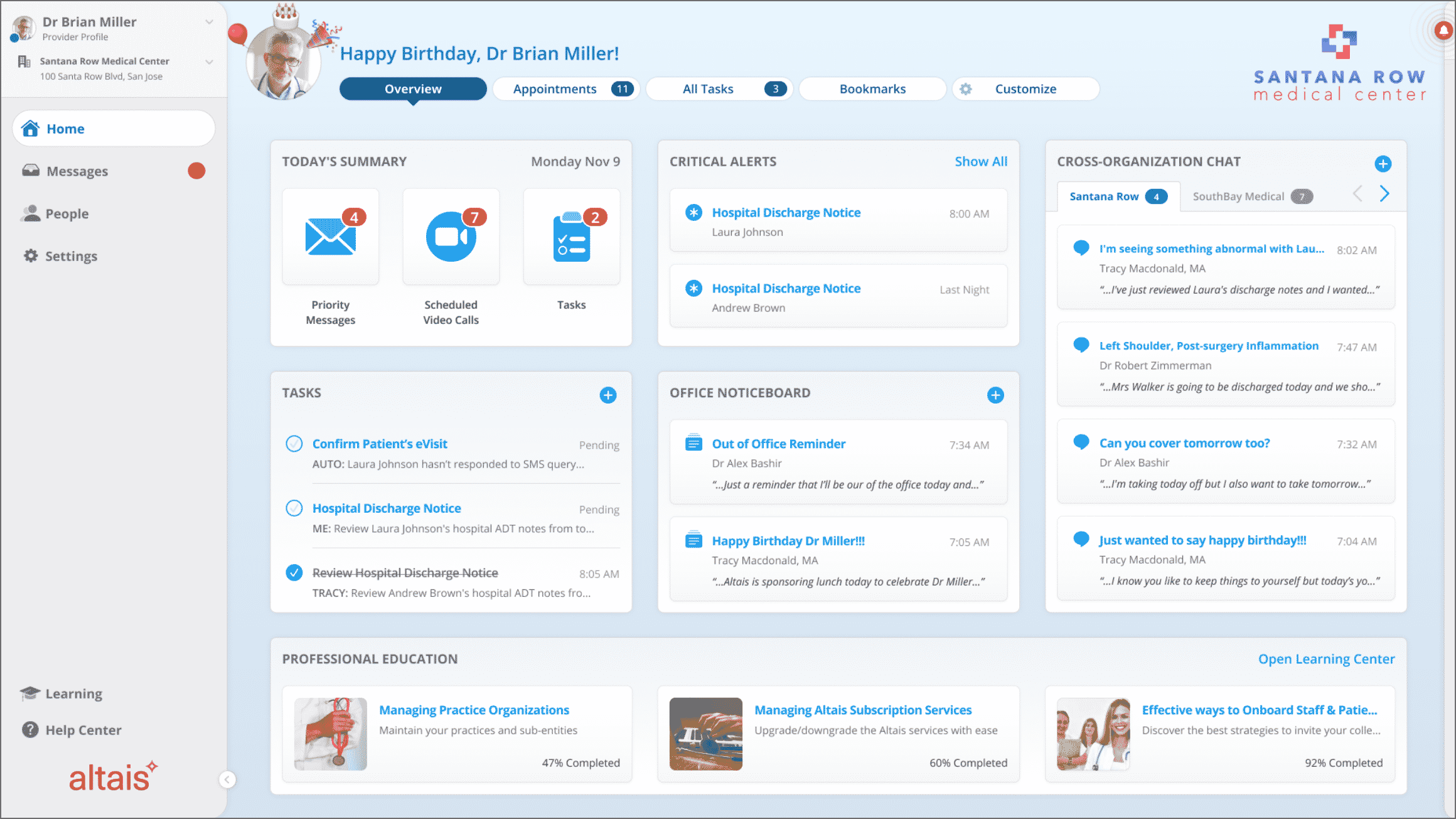Open the Learning graduation cap item
The width and height of the screenshot is (1456, 819).
[30, 693]
